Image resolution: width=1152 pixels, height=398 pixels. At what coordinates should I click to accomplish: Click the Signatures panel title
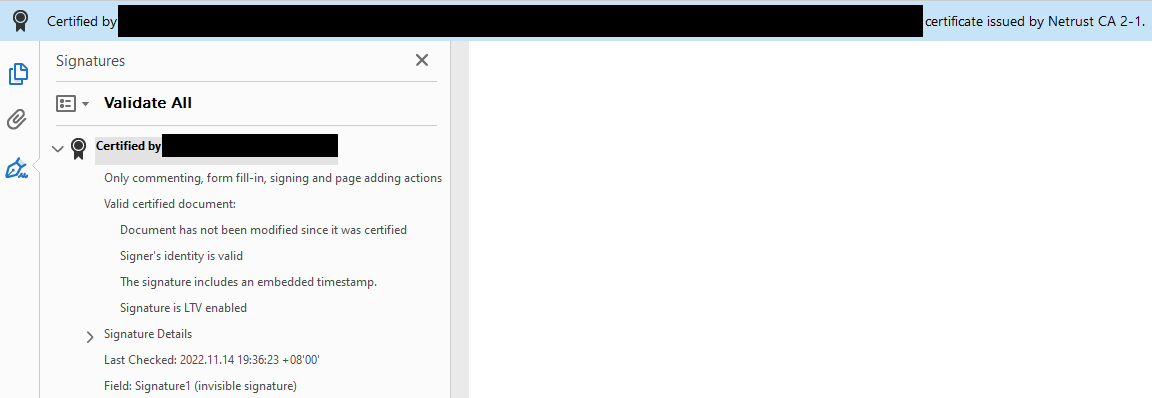[x=90, y=61]
